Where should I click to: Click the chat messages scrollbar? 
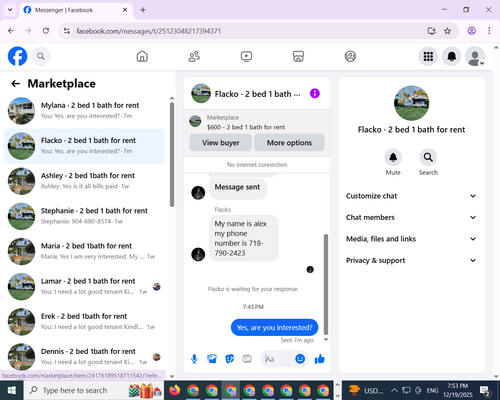[x=326, y=284]
